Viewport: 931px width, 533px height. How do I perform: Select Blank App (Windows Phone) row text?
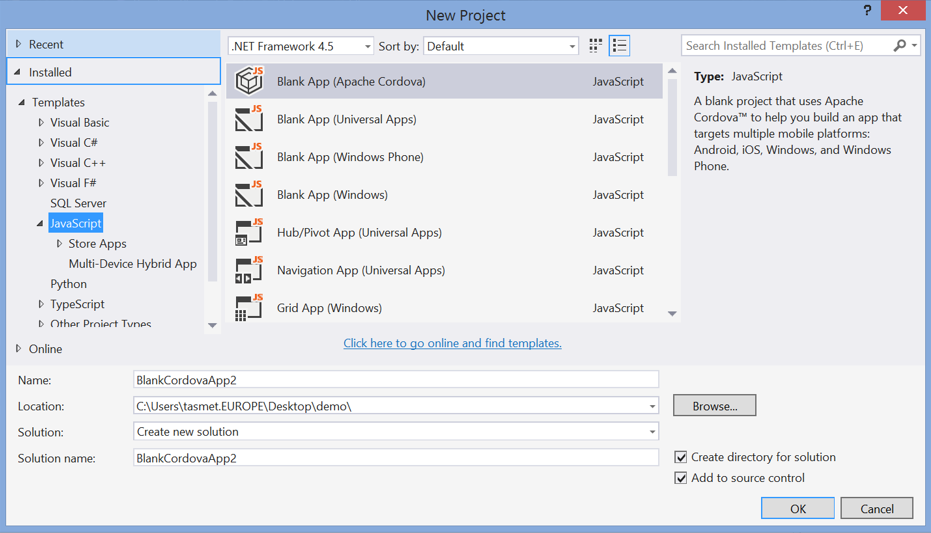coord(350,157)
